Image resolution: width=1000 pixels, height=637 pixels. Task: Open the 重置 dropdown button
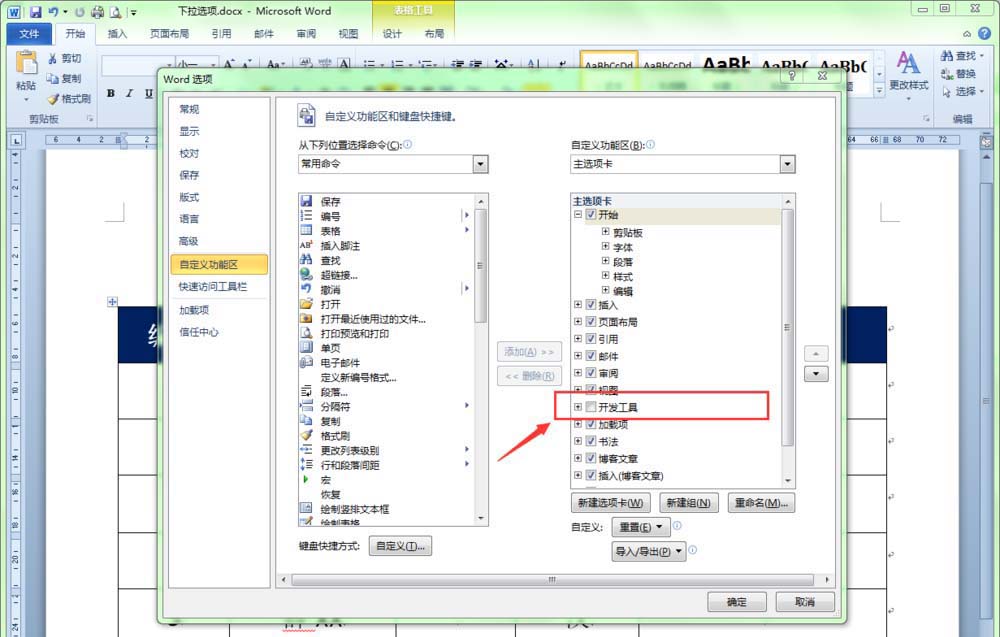pos(640,527)
